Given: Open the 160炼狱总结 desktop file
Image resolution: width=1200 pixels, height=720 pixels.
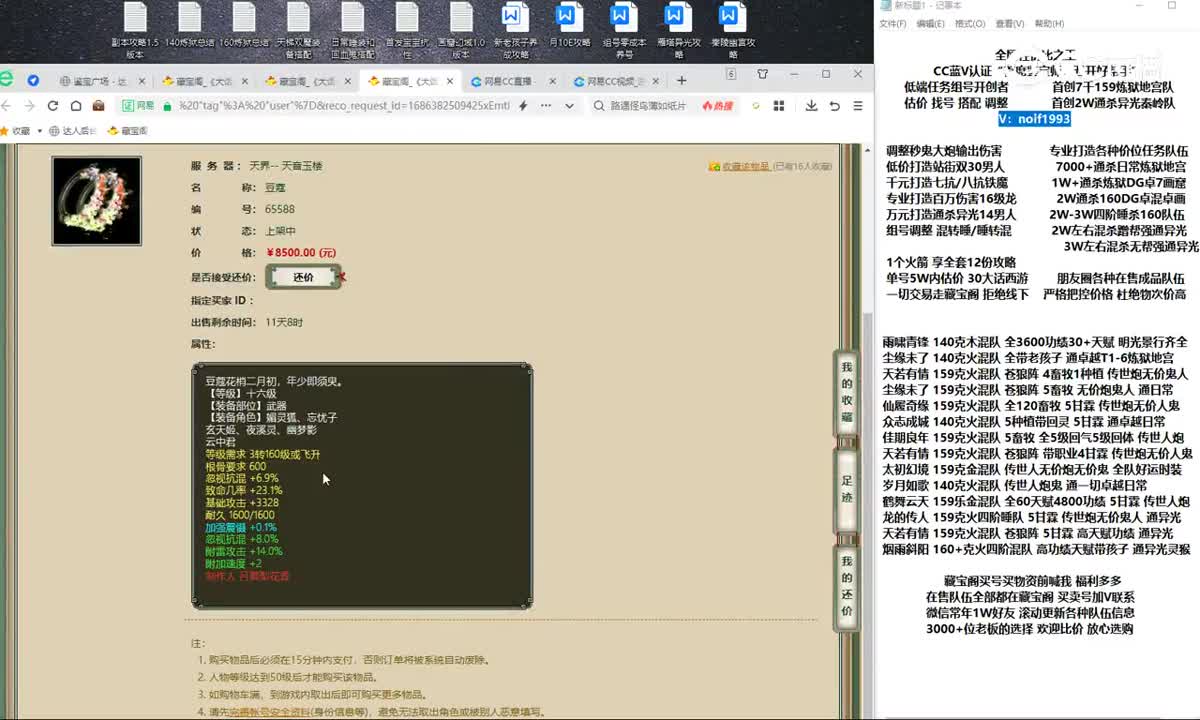Looking at the screenshot, I should click(244, 26).
